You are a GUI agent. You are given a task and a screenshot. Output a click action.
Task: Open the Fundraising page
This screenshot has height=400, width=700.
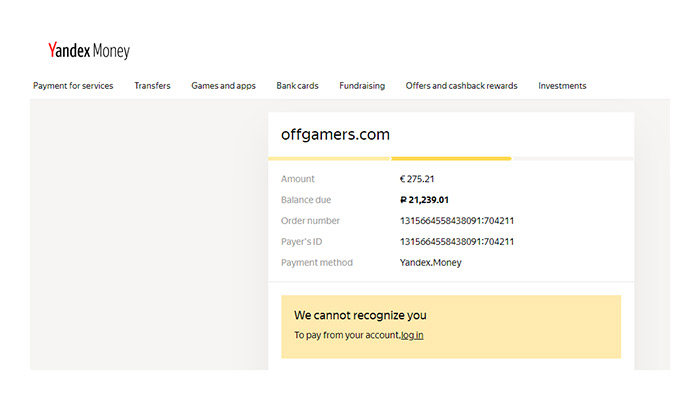coord(362,86)
